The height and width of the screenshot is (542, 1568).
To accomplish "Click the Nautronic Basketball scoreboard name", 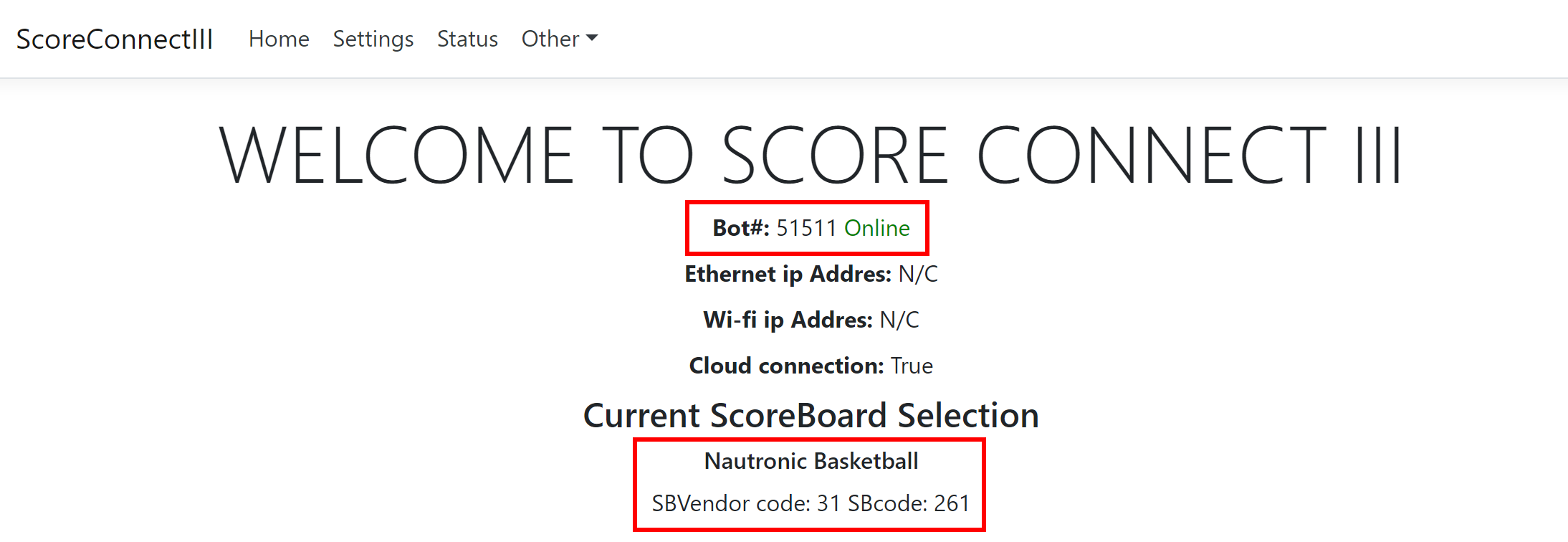I will click(x=811, y=461).
